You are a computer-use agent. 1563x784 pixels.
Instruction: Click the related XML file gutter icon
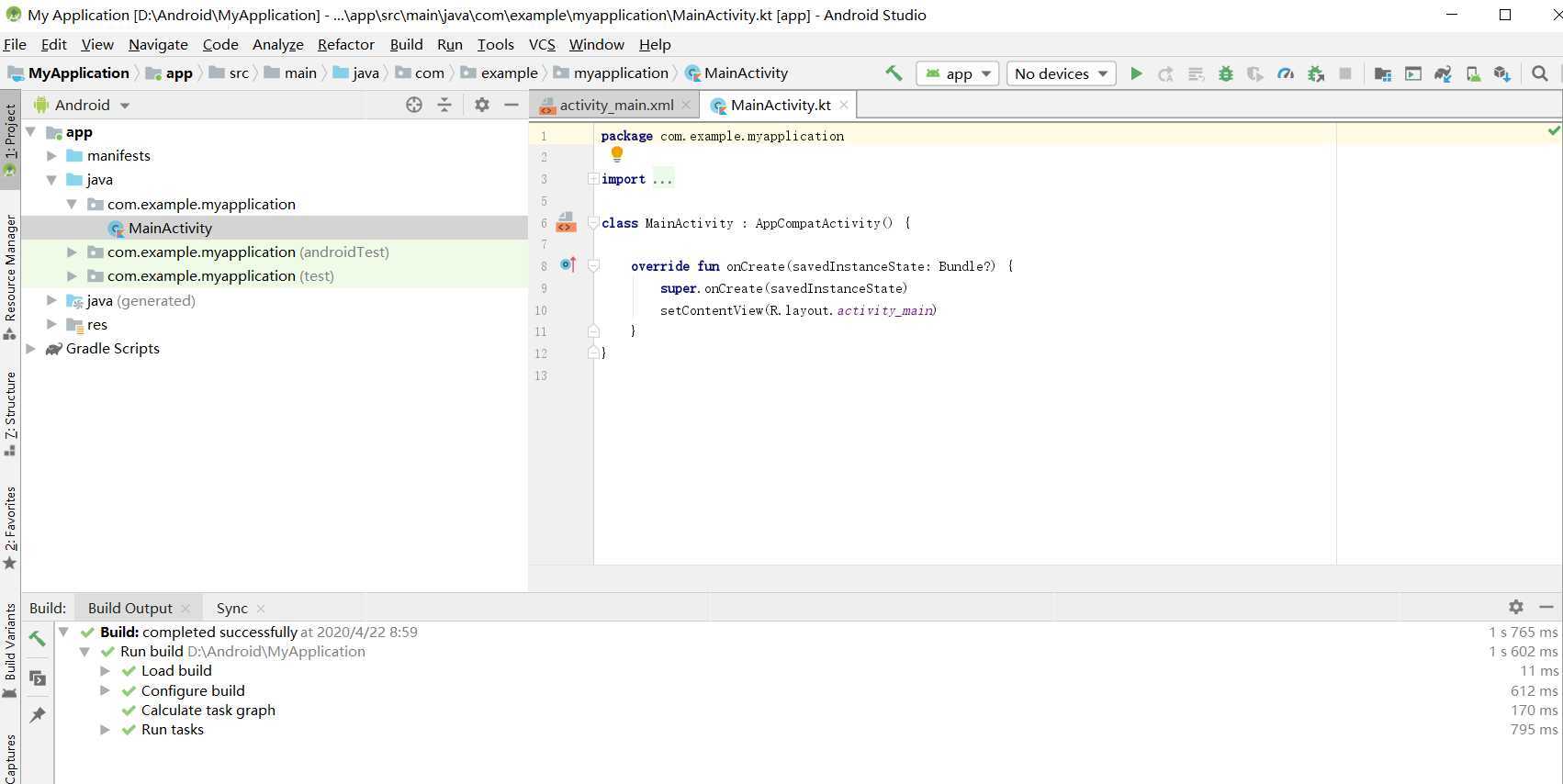tap(566, 222)
